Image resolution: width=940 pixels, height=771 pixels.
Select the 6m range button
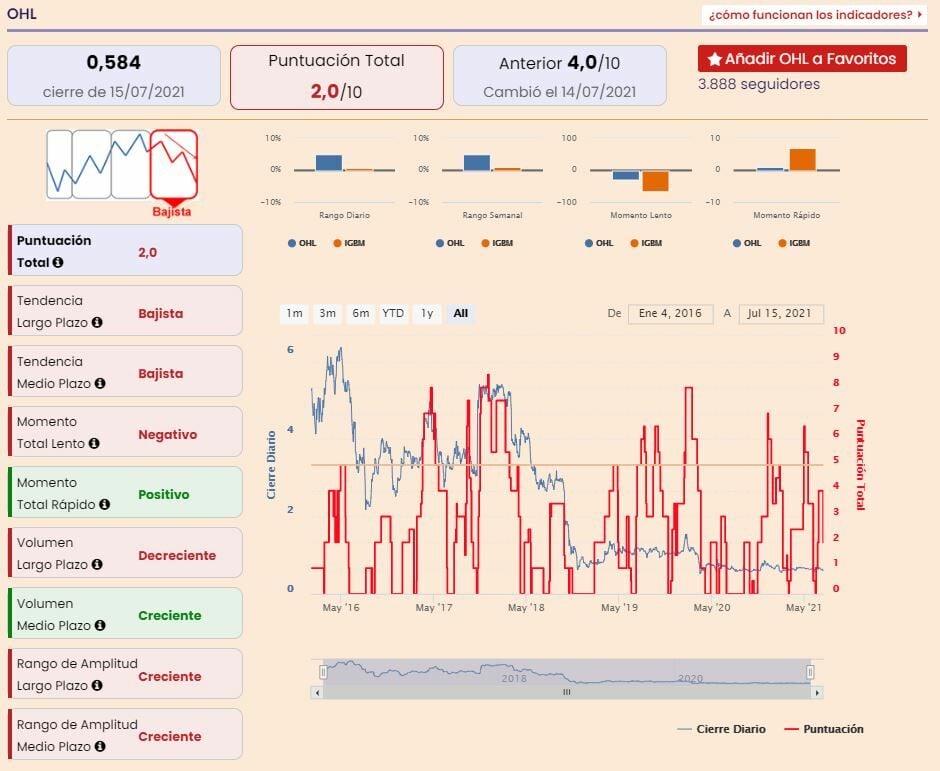click(360, 314)
